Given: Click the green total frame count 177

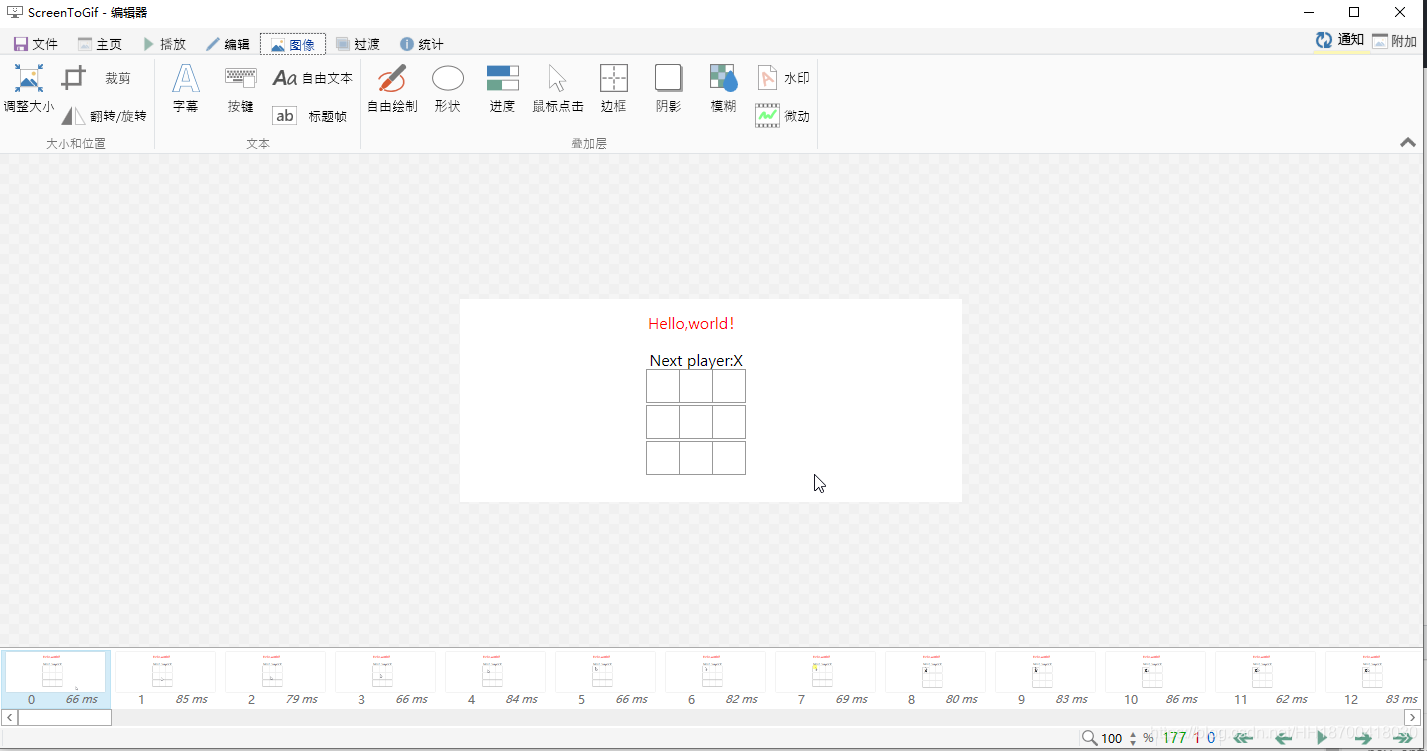Looking at the screenshot, I should 1174,738.
